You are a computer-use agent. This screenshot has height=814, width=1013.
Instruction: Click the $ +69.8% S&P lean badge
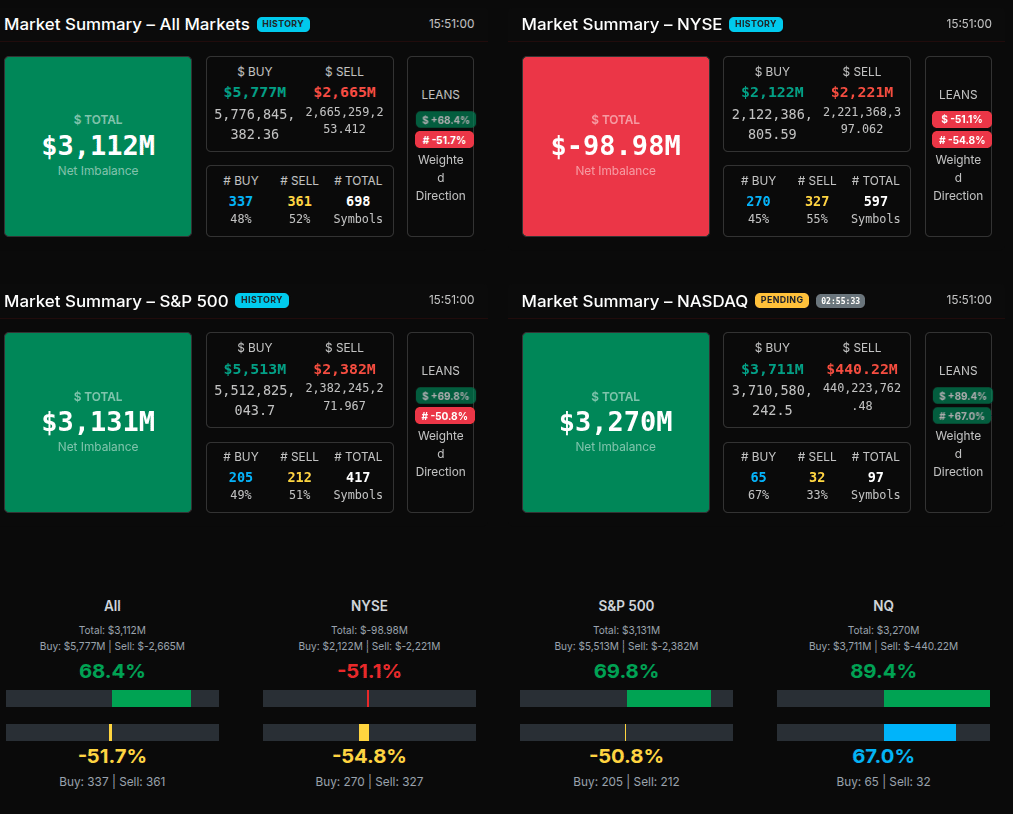coord(445,396)
